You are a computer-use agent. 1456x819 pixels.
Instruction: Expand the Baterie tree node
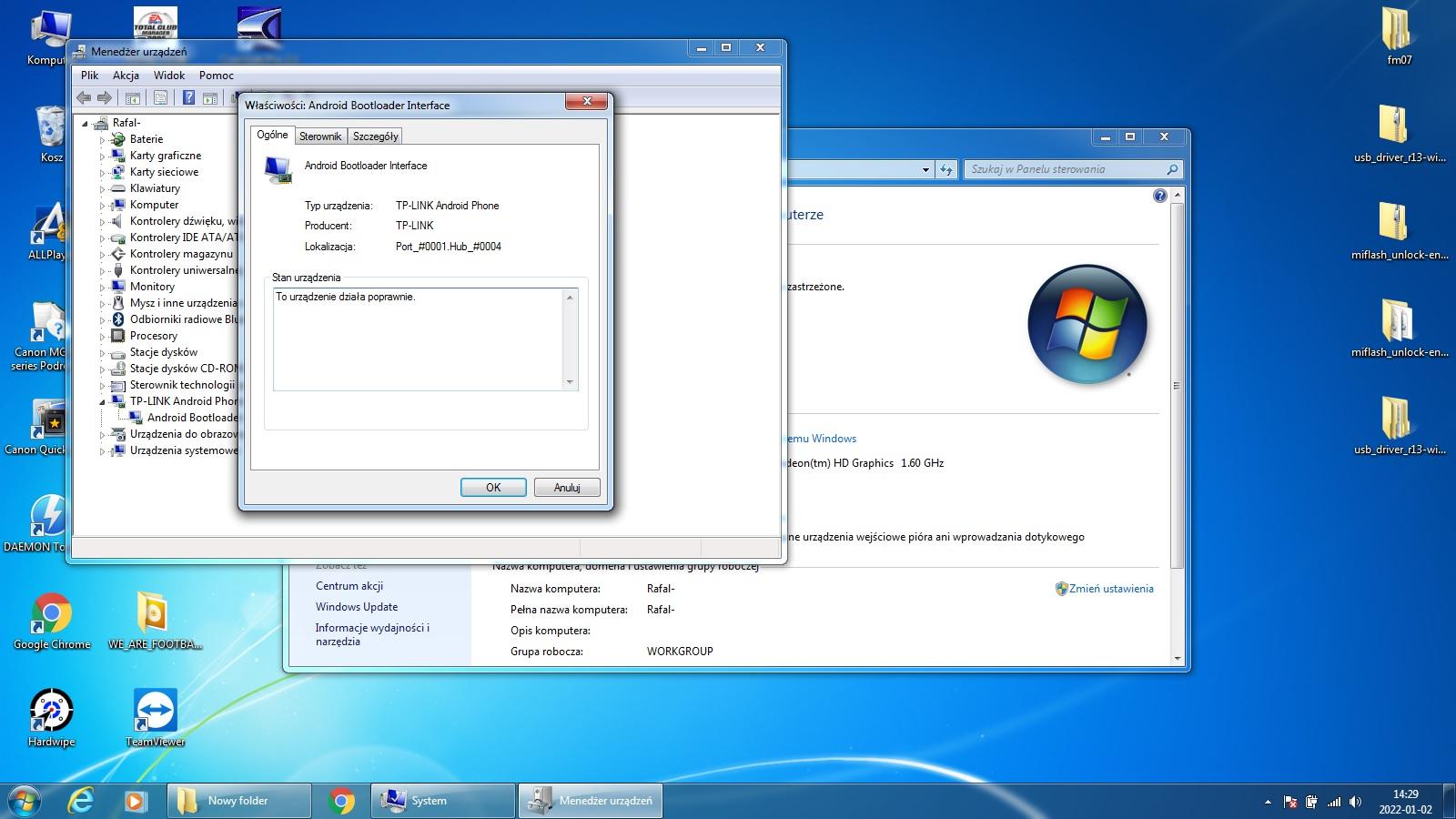(103, 140)
